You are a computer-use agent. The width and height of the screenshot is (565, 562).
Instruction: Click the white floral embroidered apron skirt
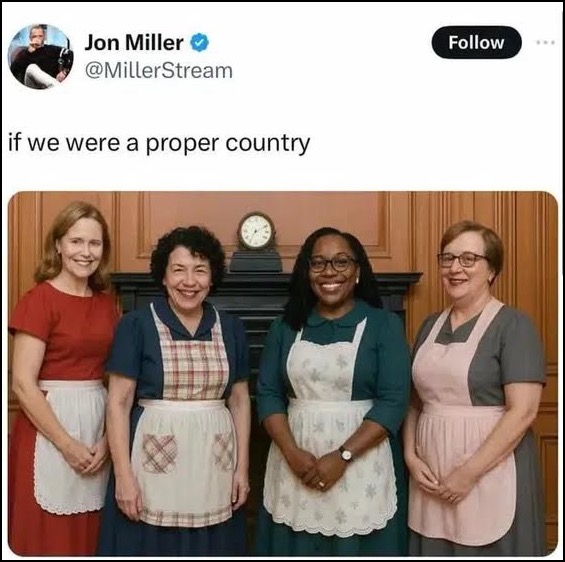point(330,468)
